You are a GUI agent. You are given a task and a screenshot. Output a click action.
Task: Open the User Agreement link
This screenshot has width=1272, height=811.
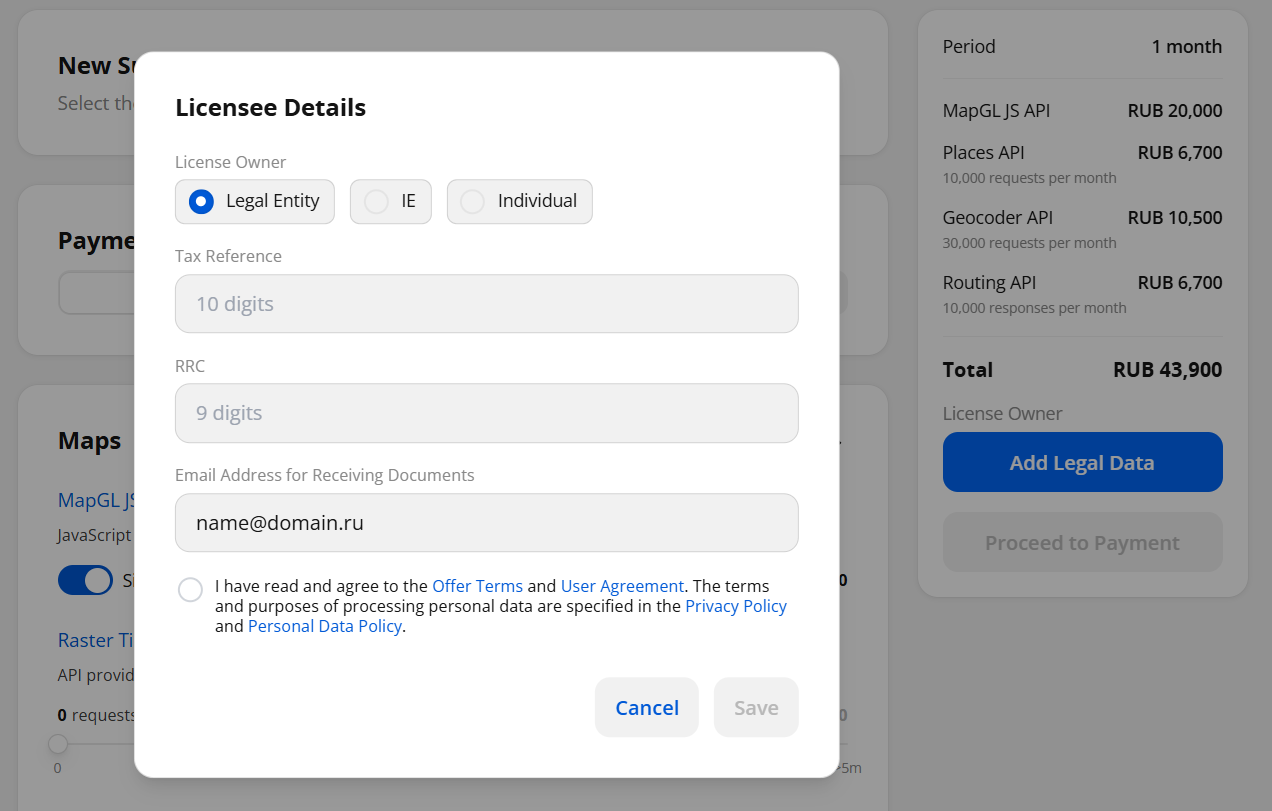(622, 586)
